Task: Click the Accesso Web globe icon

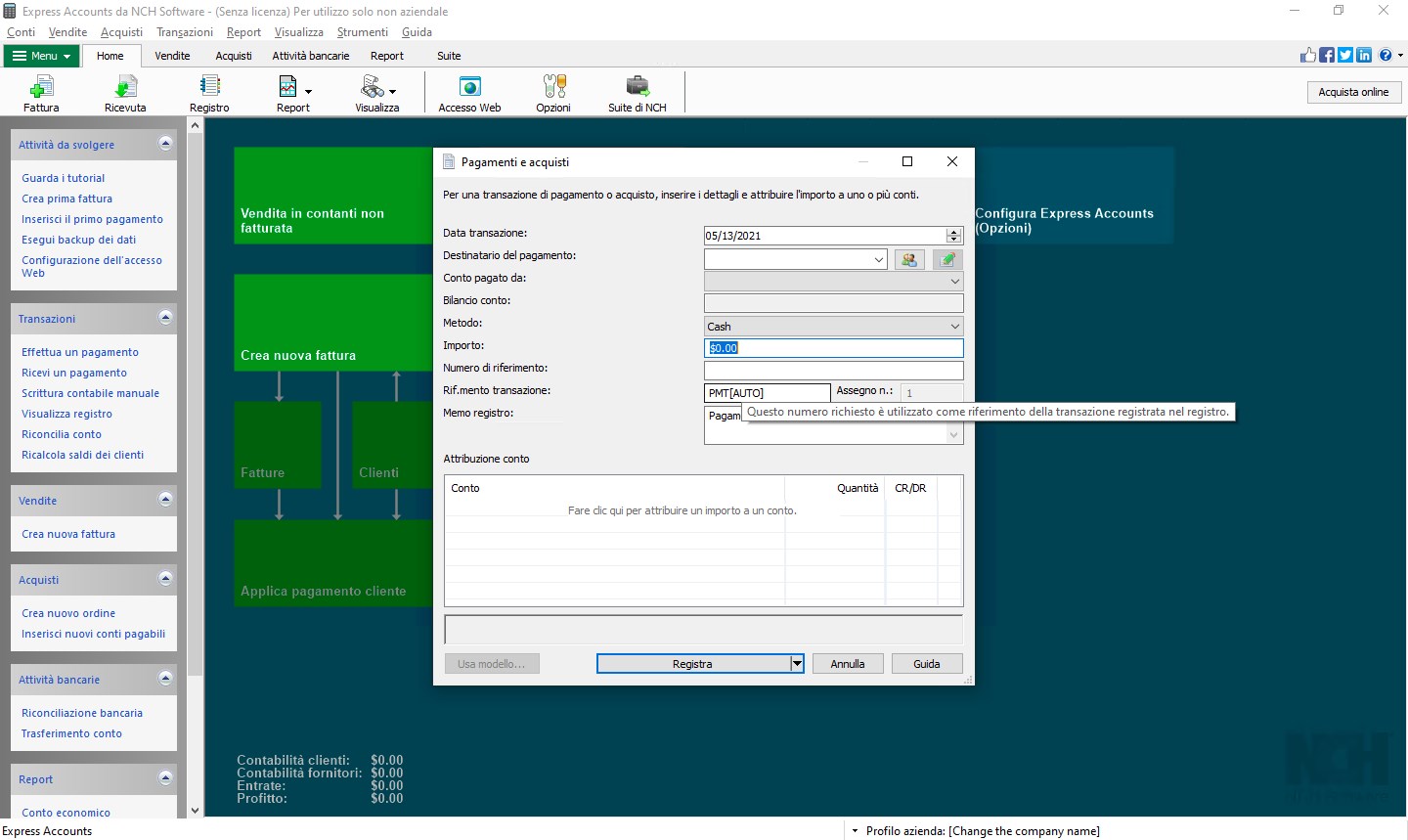Action: point(469,86)
